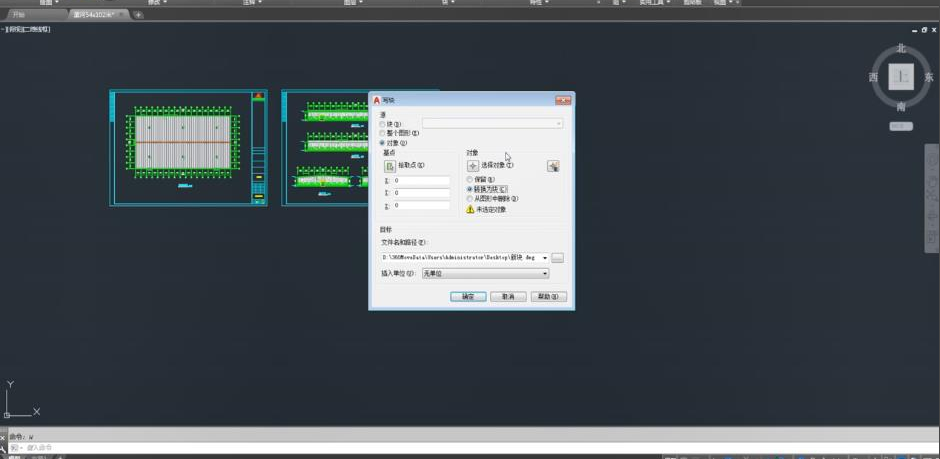Click the 上 top face of ViewCube

(901, 77)
